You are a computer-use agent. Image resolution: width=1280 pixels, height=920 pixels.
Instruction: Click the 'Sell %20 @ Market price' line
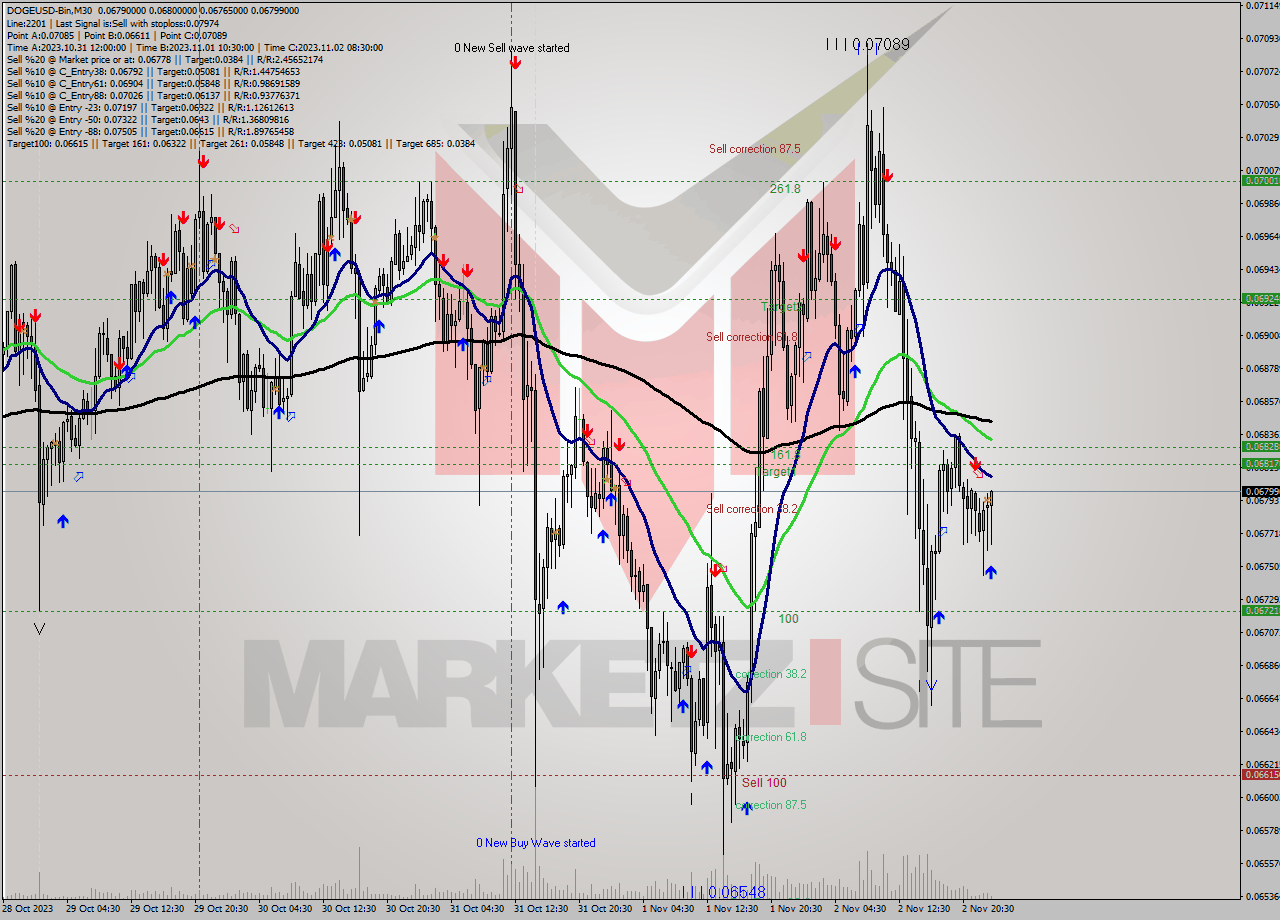point(164,59)
